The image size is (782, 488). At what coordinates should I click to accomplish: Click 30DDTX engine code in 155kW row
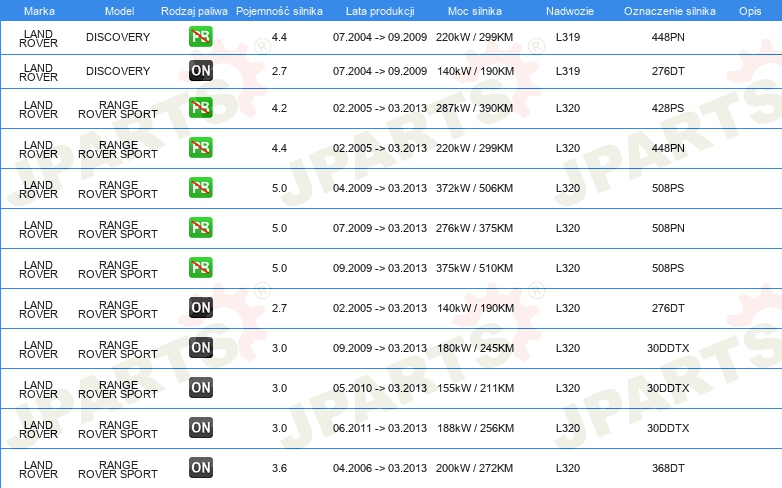[x=668, y=388]
